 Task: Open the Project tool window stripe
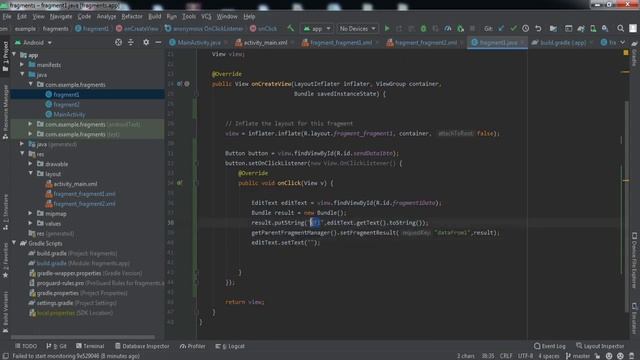5,57
